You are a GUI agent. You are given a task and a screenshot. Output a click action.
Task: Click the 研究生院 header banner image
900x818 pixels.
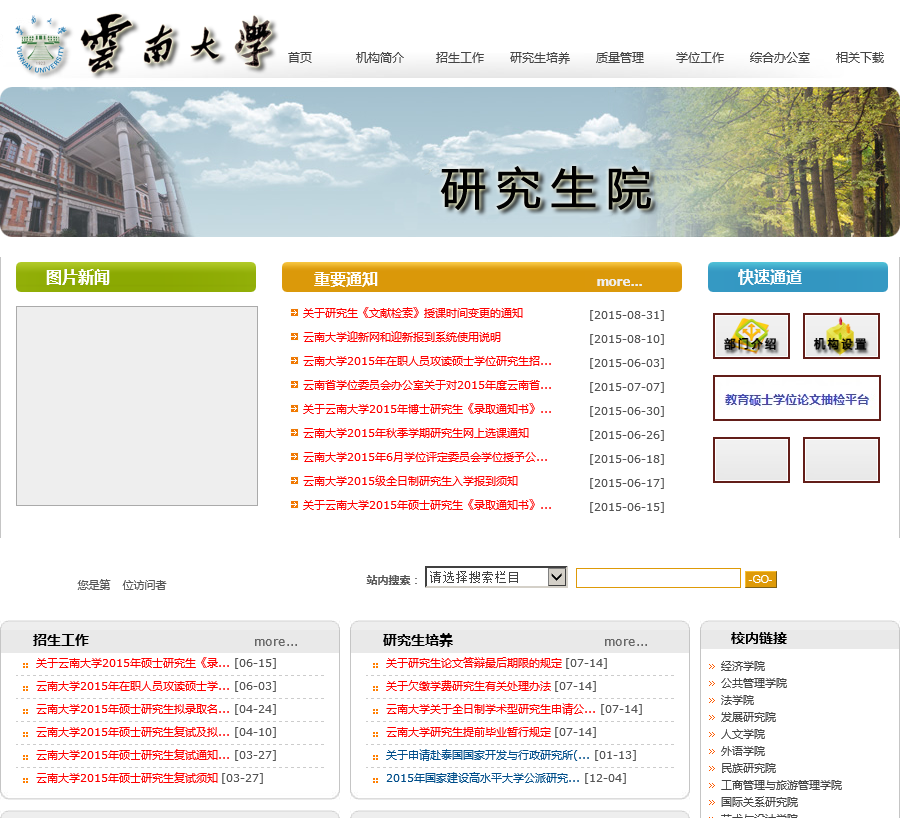[450, 162]
